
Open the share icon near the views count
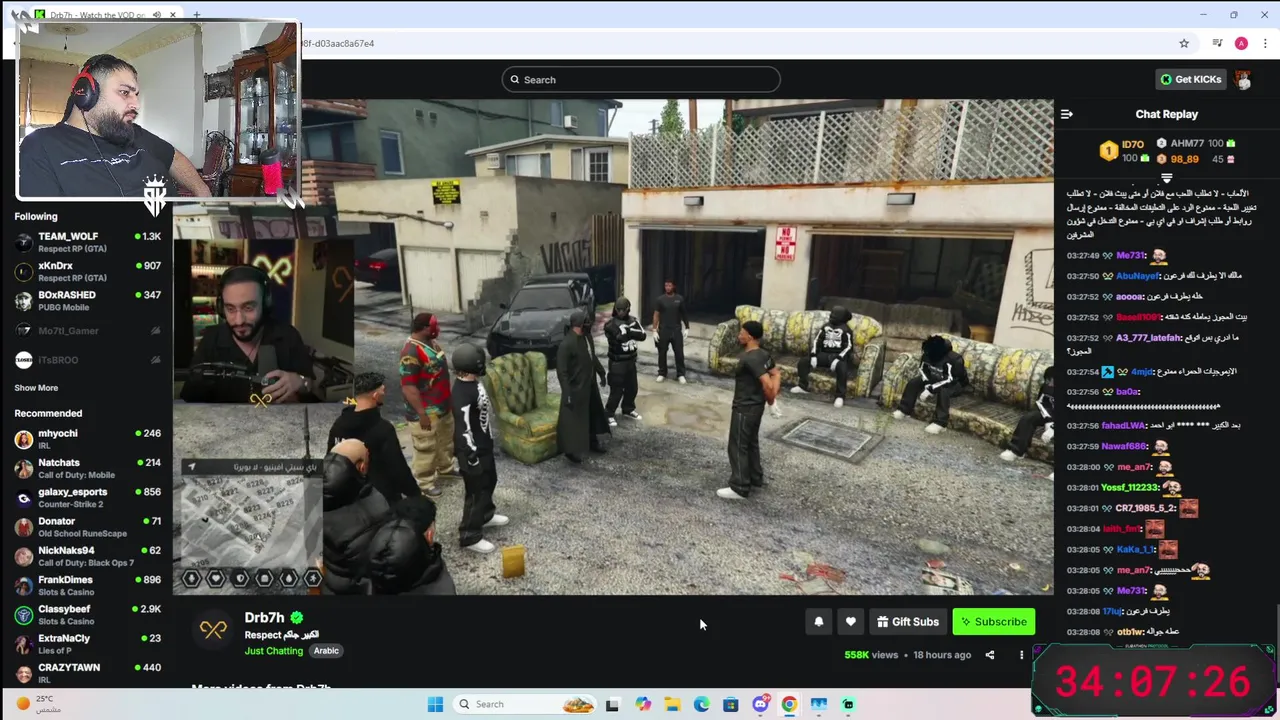989,655
